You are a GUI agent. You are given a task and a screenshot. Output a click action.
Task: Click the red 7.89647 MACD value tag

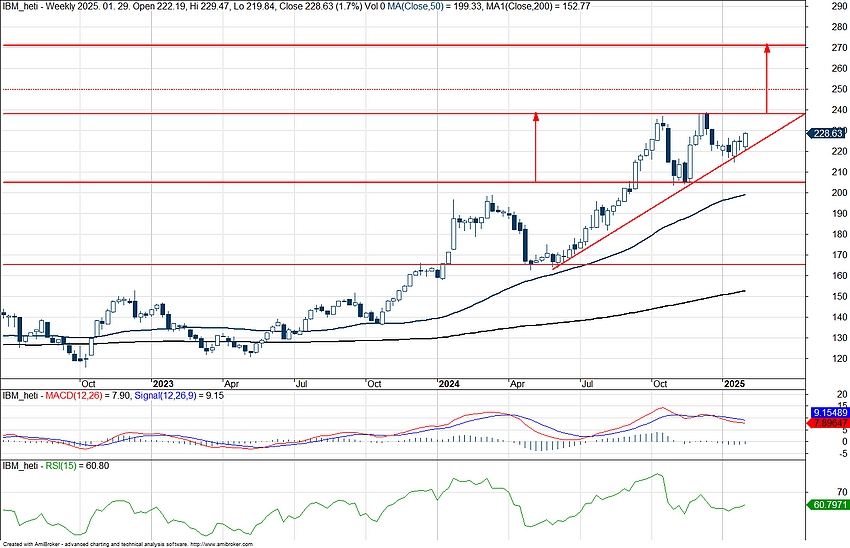829,423
